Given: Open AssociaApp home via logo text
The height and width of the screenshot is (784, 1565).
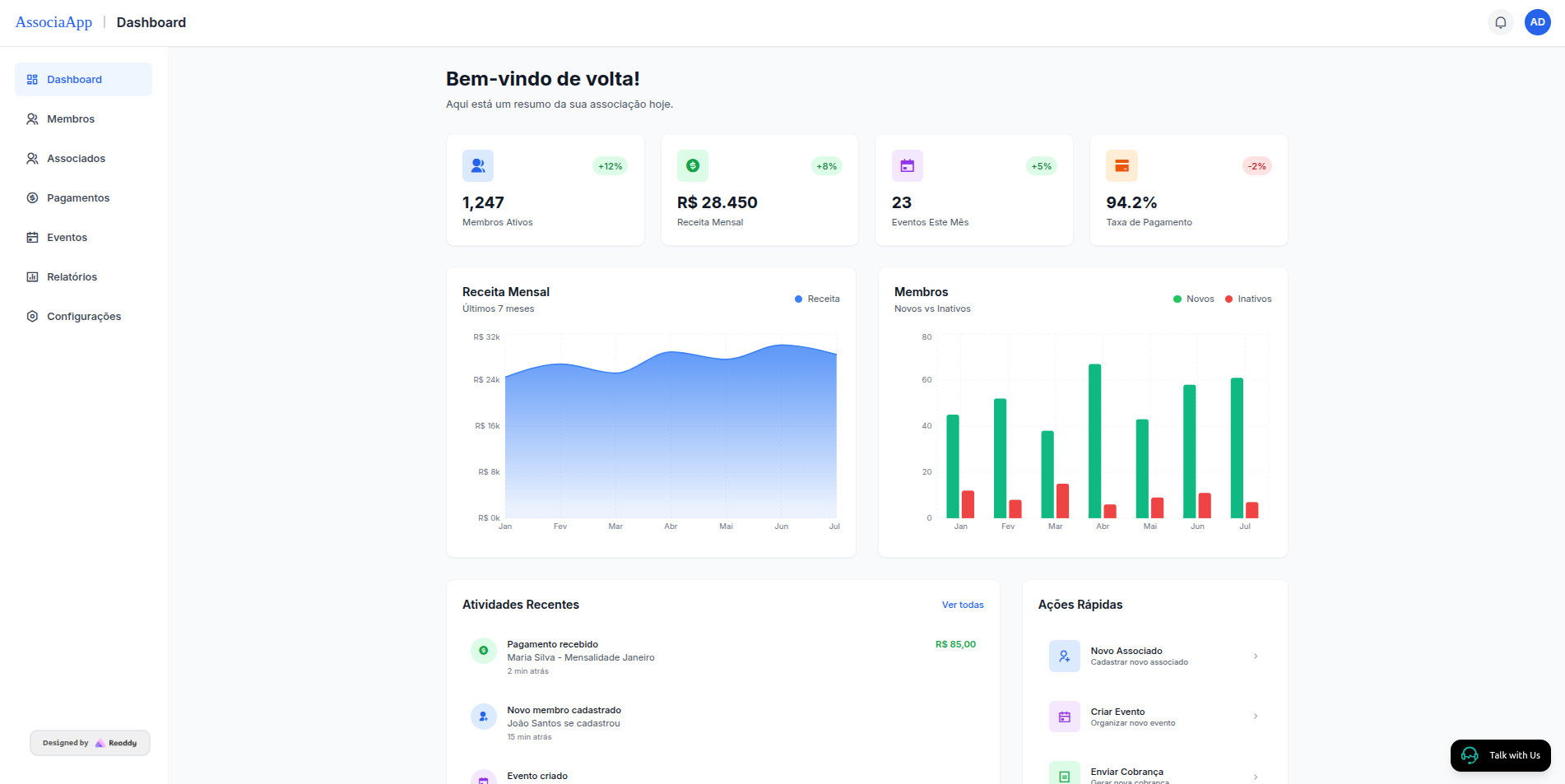Looking at the screenshot, I should (x=53, y=21).
